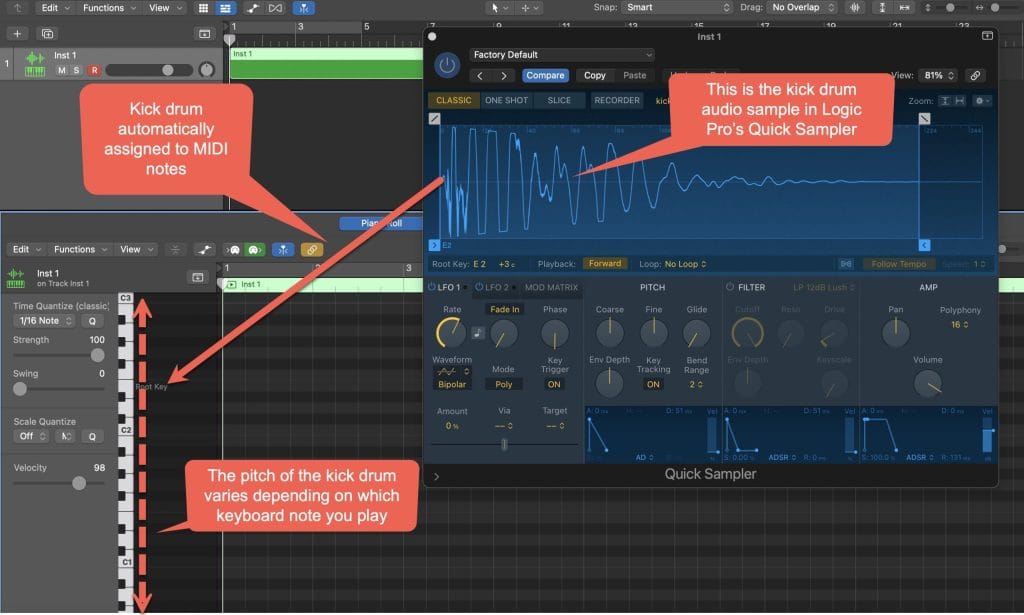Open the Functions menu in Piano Roll
This screenshot has width=1024, height=615.
click(x=79, y=250)
